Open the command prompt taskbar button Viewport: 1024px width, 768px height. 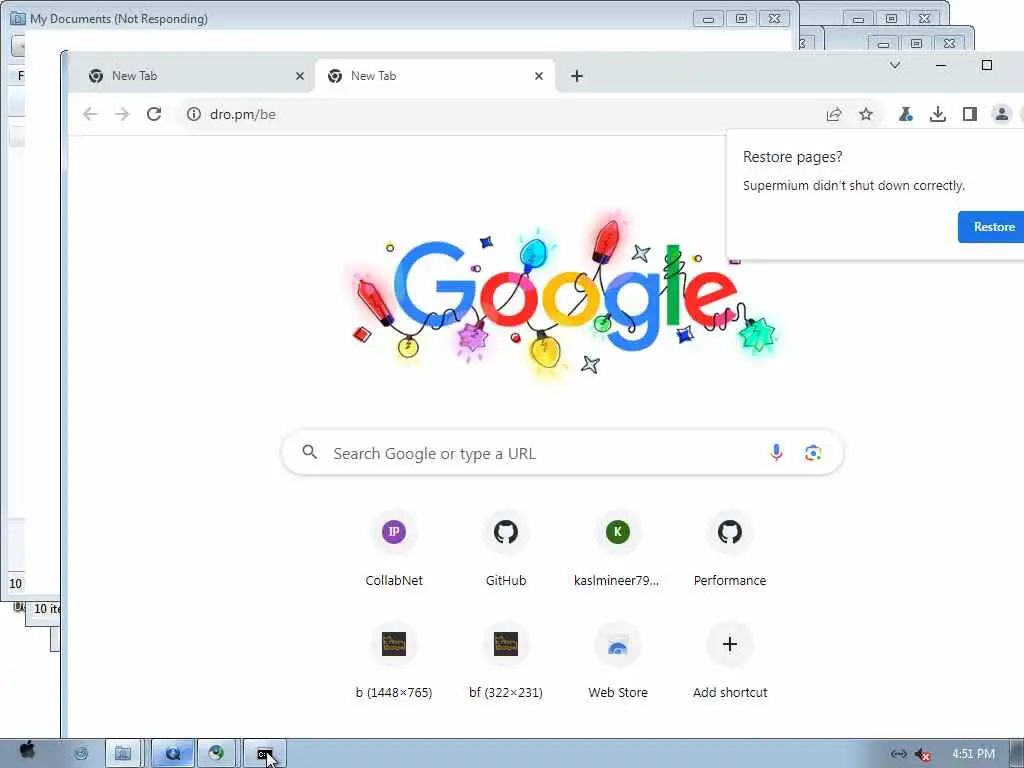pos(264,754)
